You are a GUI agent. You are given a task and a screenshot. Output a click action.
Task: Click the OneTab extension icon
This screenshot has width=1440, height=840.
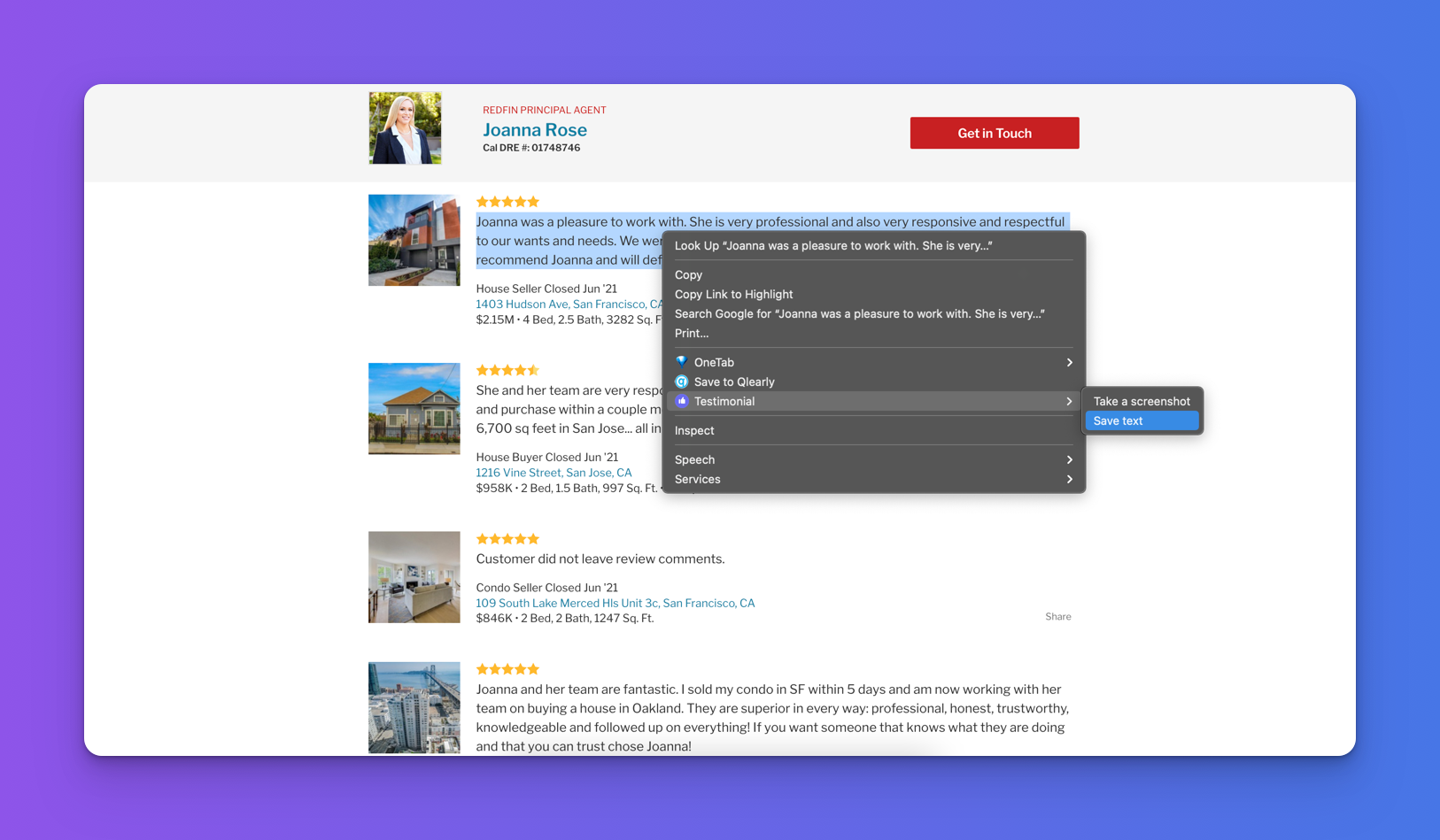(681, 362)
